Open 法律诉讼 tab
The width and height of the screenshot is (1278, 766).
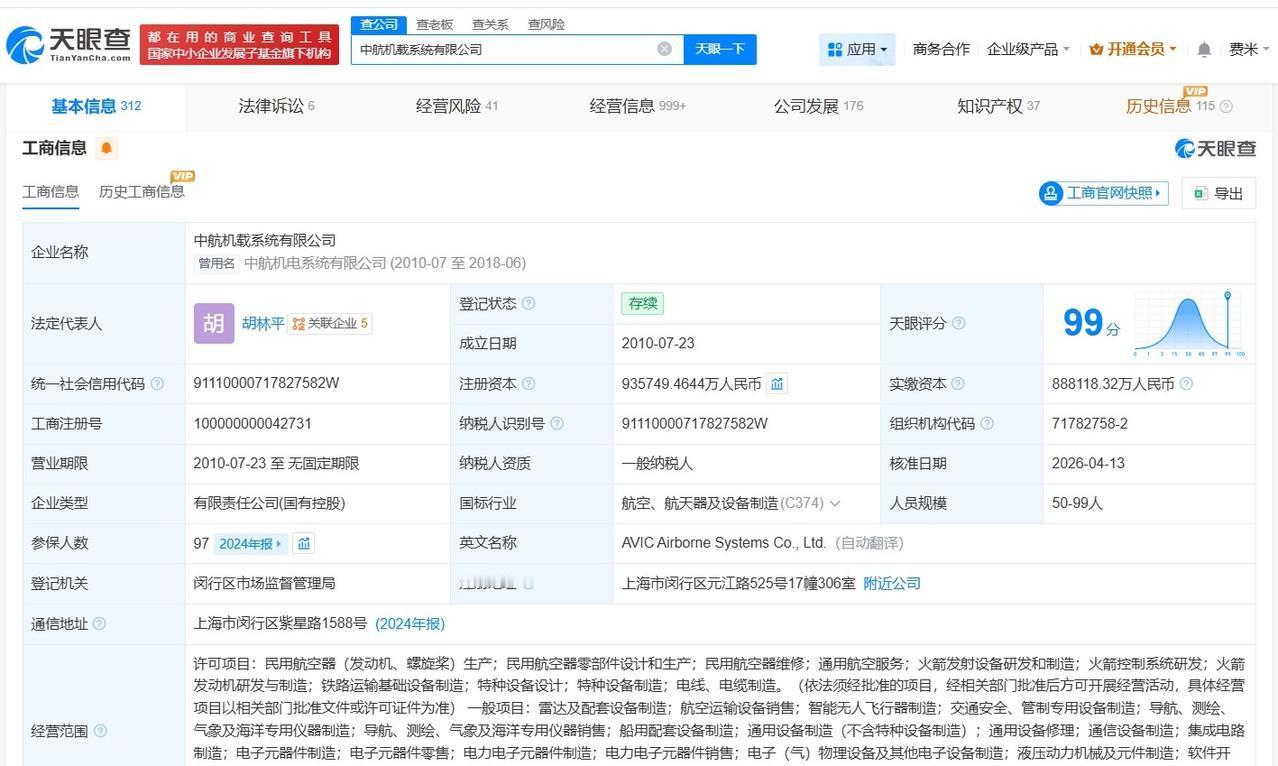(x=276, y=106)
